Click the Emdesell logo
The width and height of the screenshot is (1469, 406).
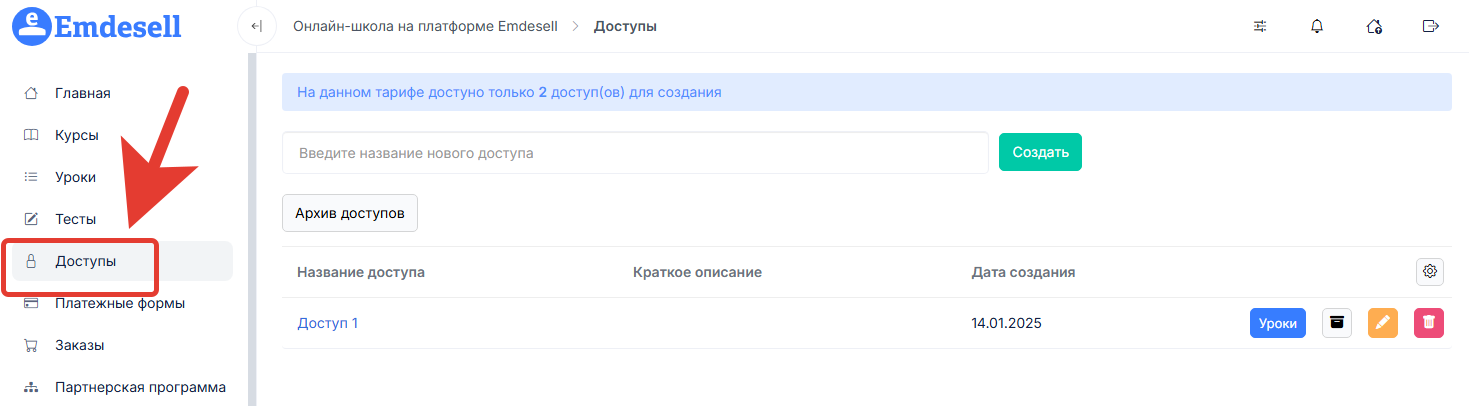point(97,25)
